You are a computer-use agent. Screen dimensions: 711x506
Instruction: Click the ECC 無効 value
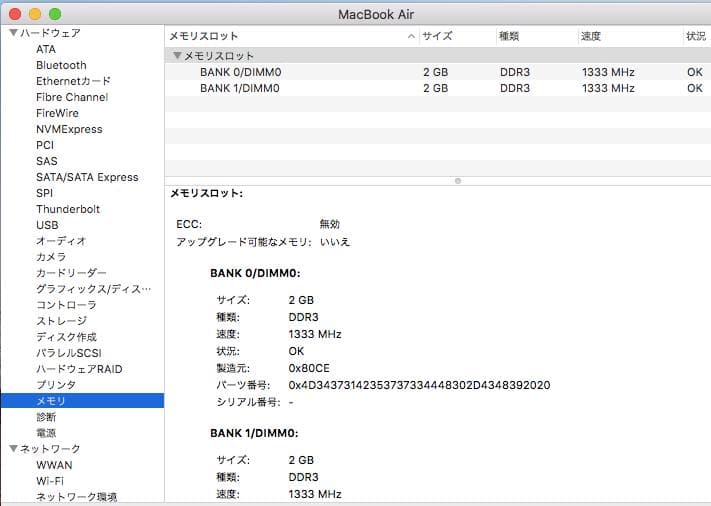[330, 224]
